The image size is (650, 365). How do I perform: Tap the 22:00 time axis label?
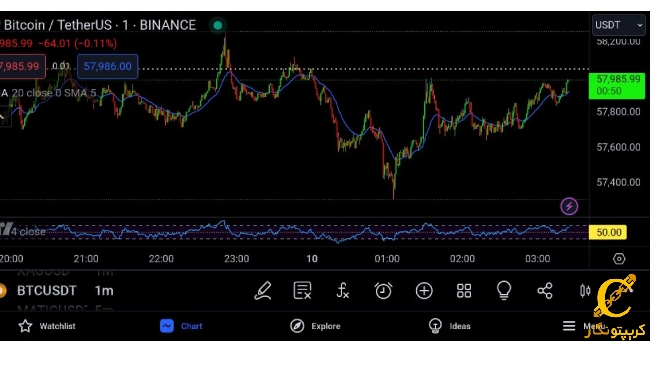[161, 259]
